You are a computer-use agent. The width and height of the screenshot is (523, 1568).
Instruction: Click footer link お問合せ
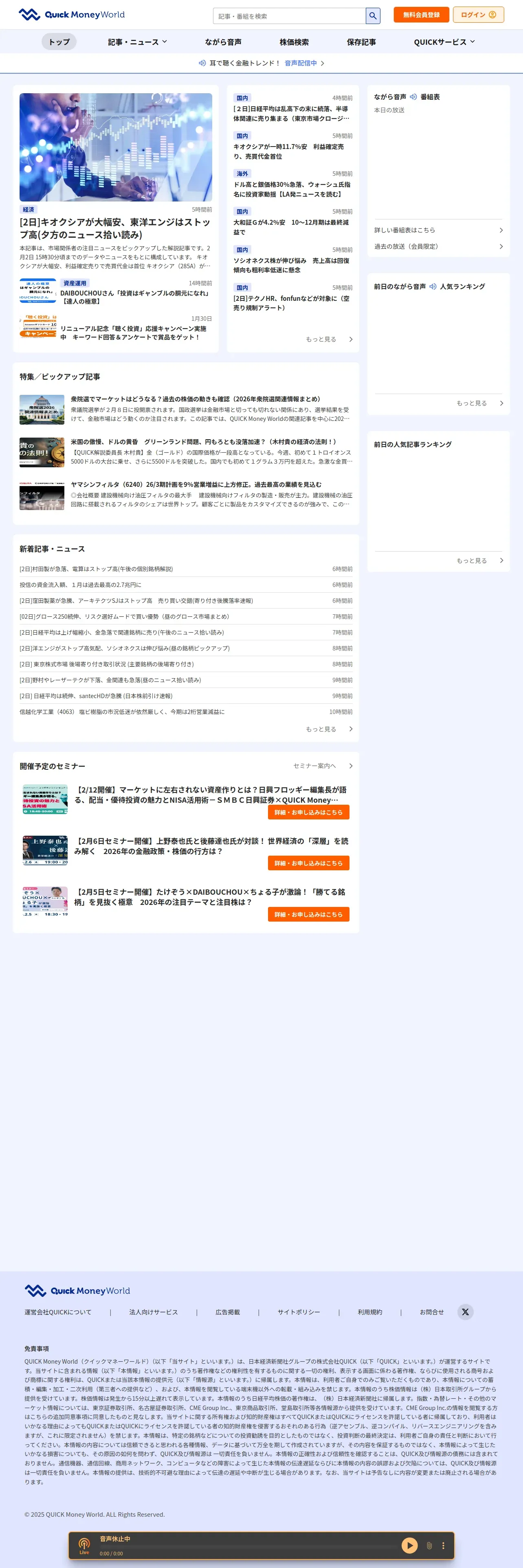(432, 1312)
